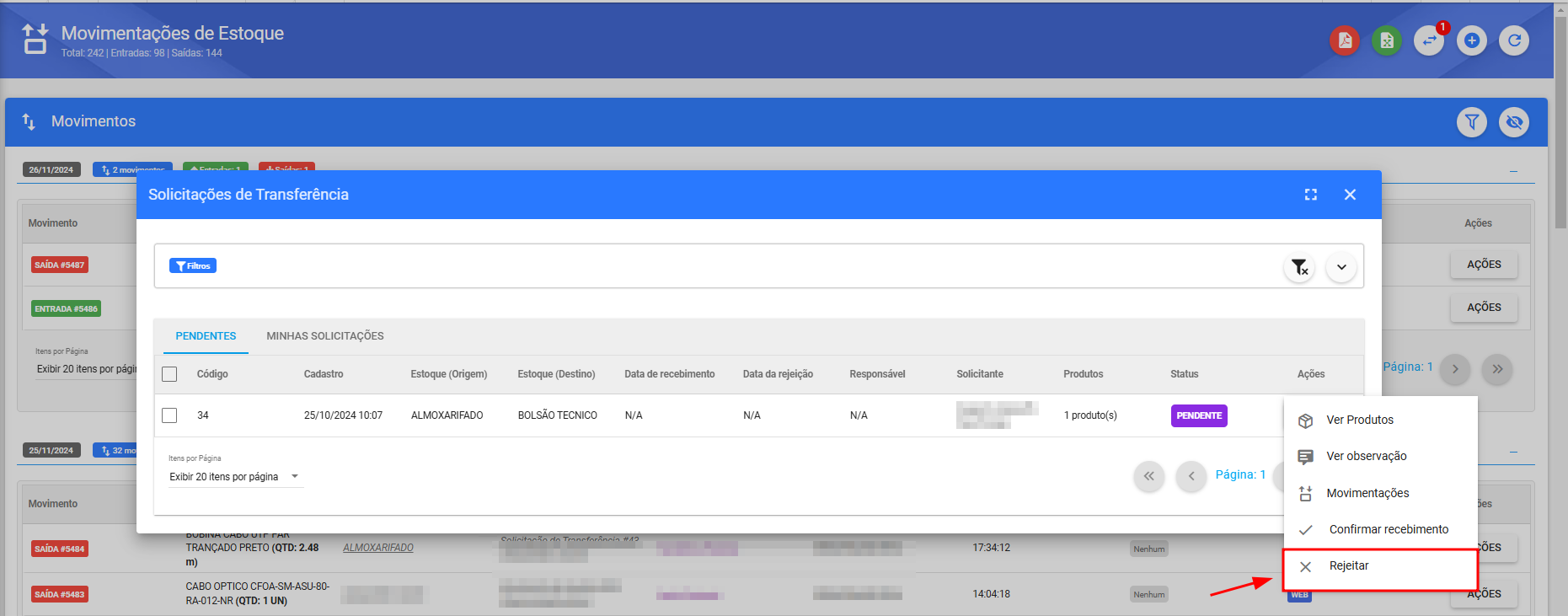Export movements to PDF
1568x616 pixels.
point(1344,40)
